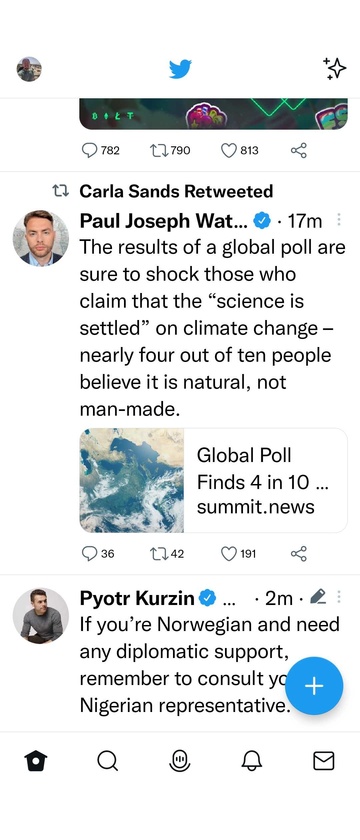Go to the Home tab
The height and width of the screenshot is (840, 360).
[x=36, y=761]
